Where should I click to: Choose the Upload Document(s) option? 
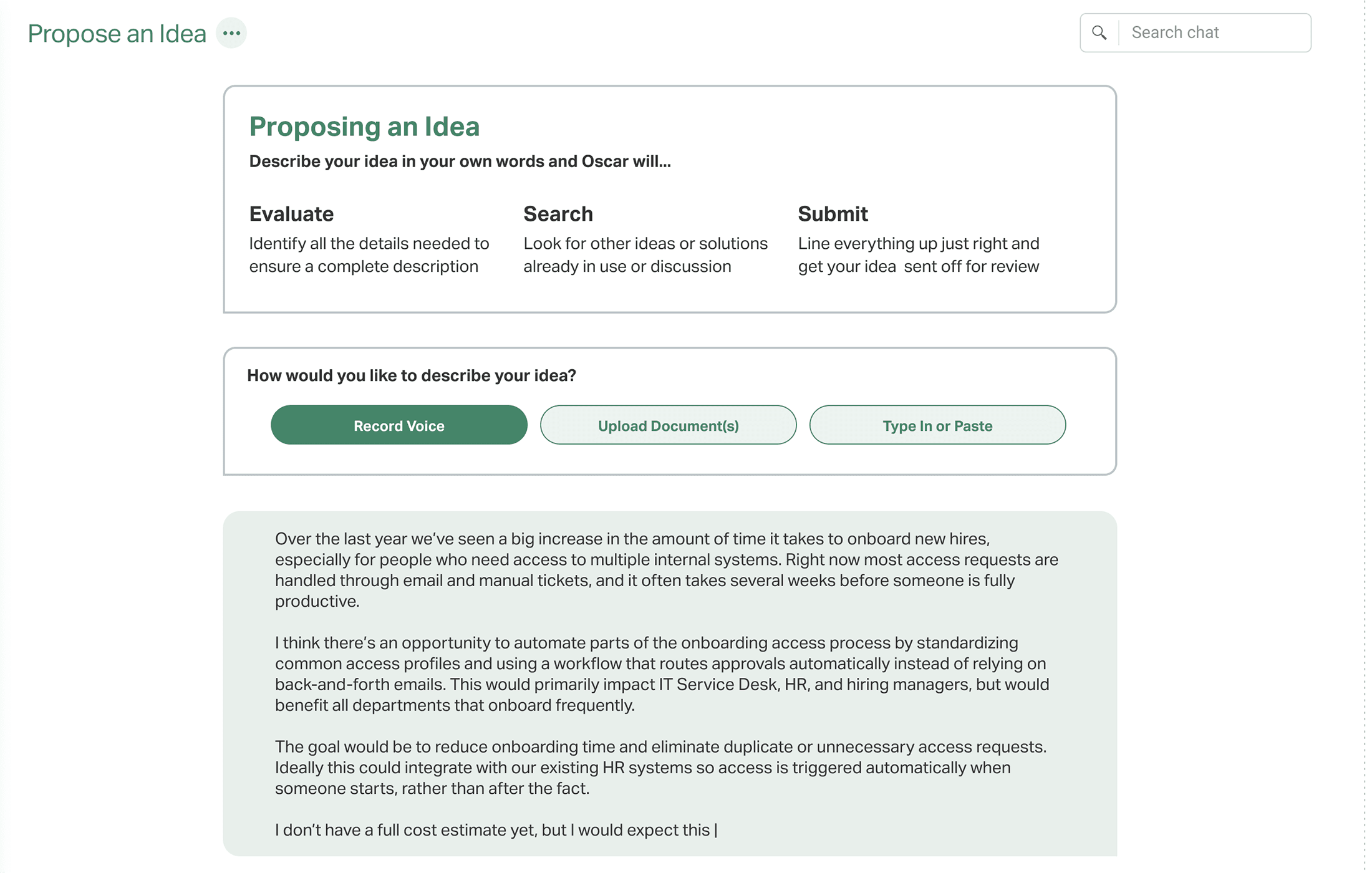(x=668, y=425)
